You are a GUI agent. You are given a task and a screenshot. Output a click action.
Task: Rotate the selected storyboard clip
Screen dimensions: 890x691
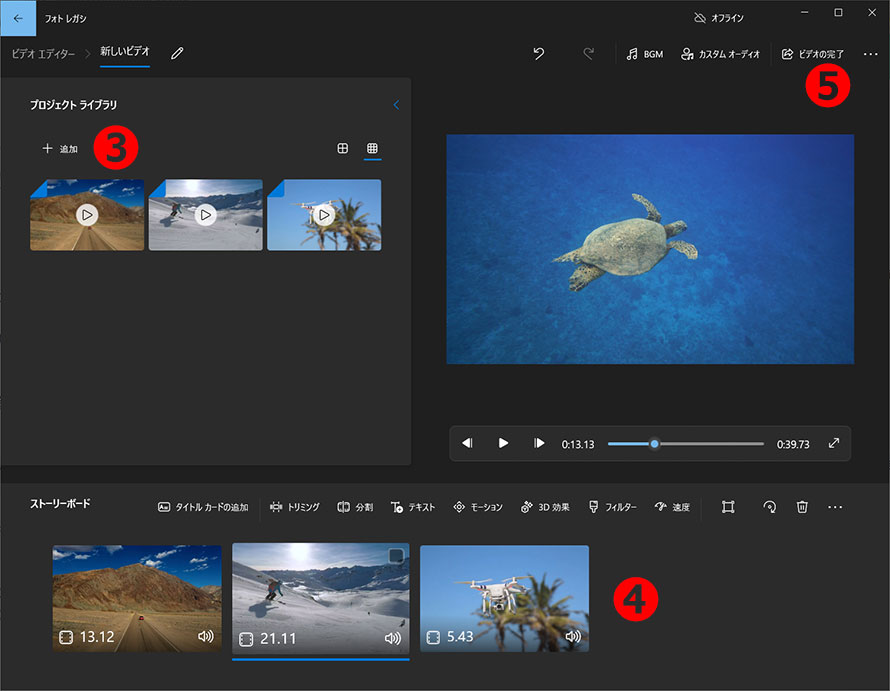click(769, 507)
